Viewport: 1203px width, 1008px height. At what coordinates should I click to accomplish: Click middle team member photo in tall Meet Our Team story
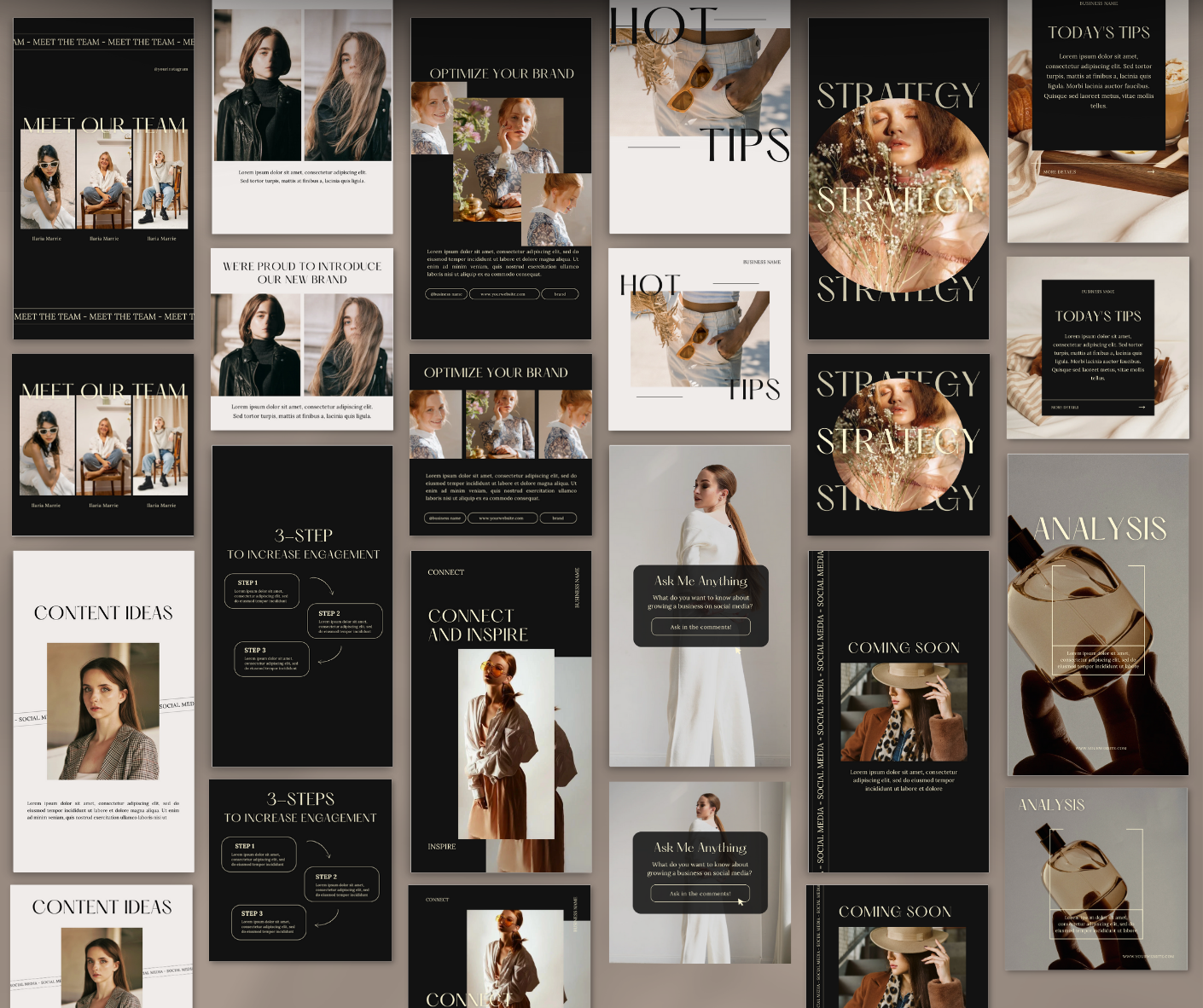[104, 181]
